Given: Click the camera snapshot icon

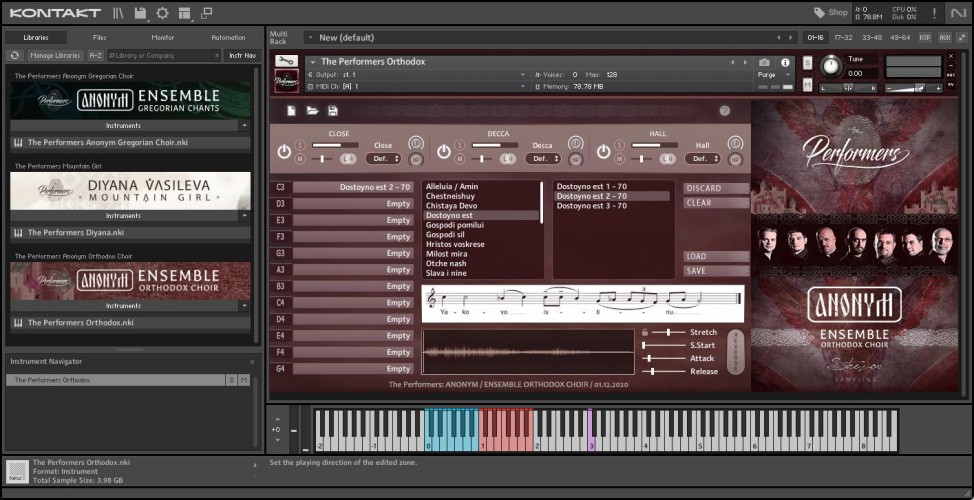Looking at the screenshot, I should click(765, 62).
